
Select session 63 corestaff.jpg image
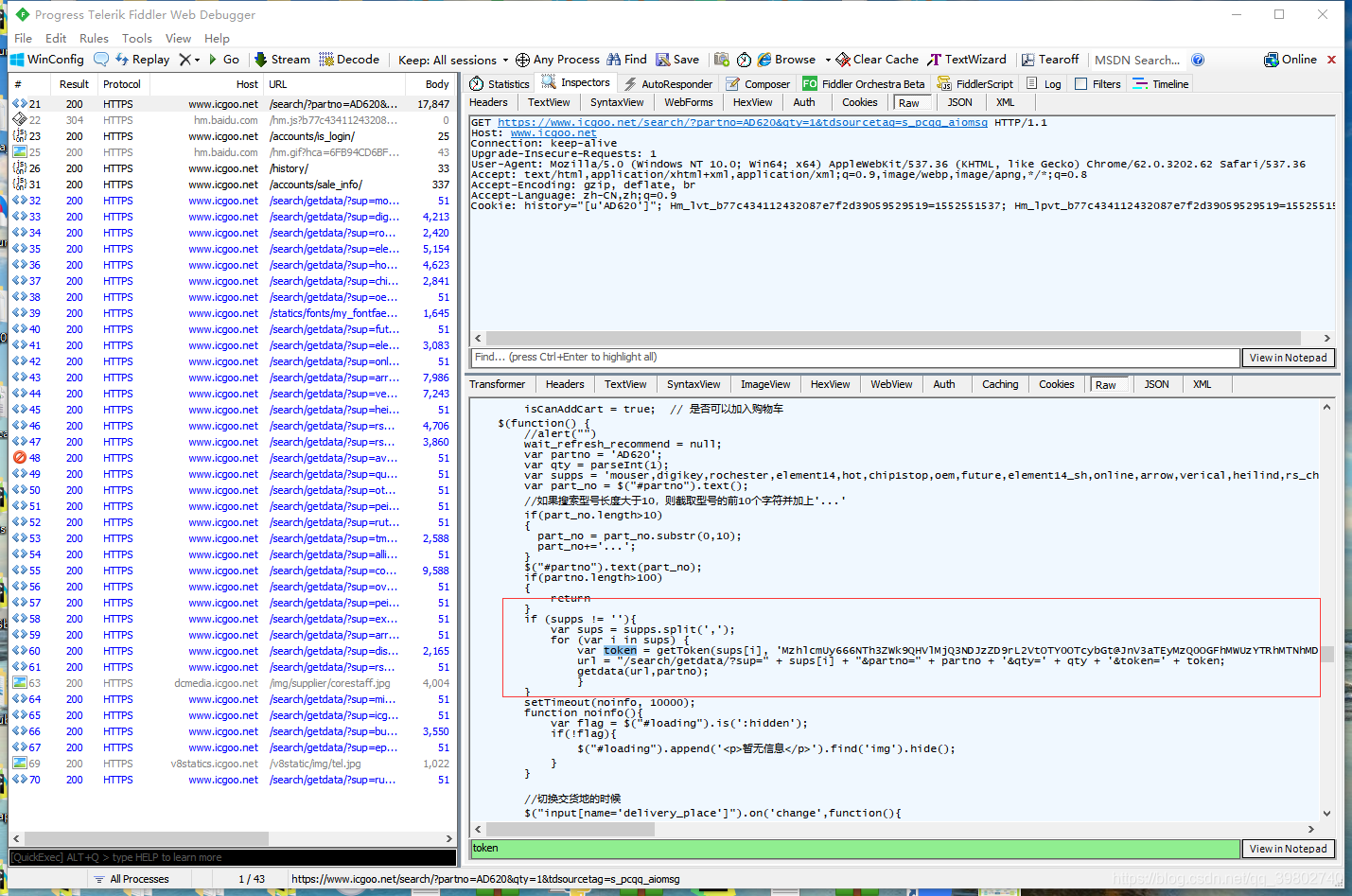click(233, 683)
